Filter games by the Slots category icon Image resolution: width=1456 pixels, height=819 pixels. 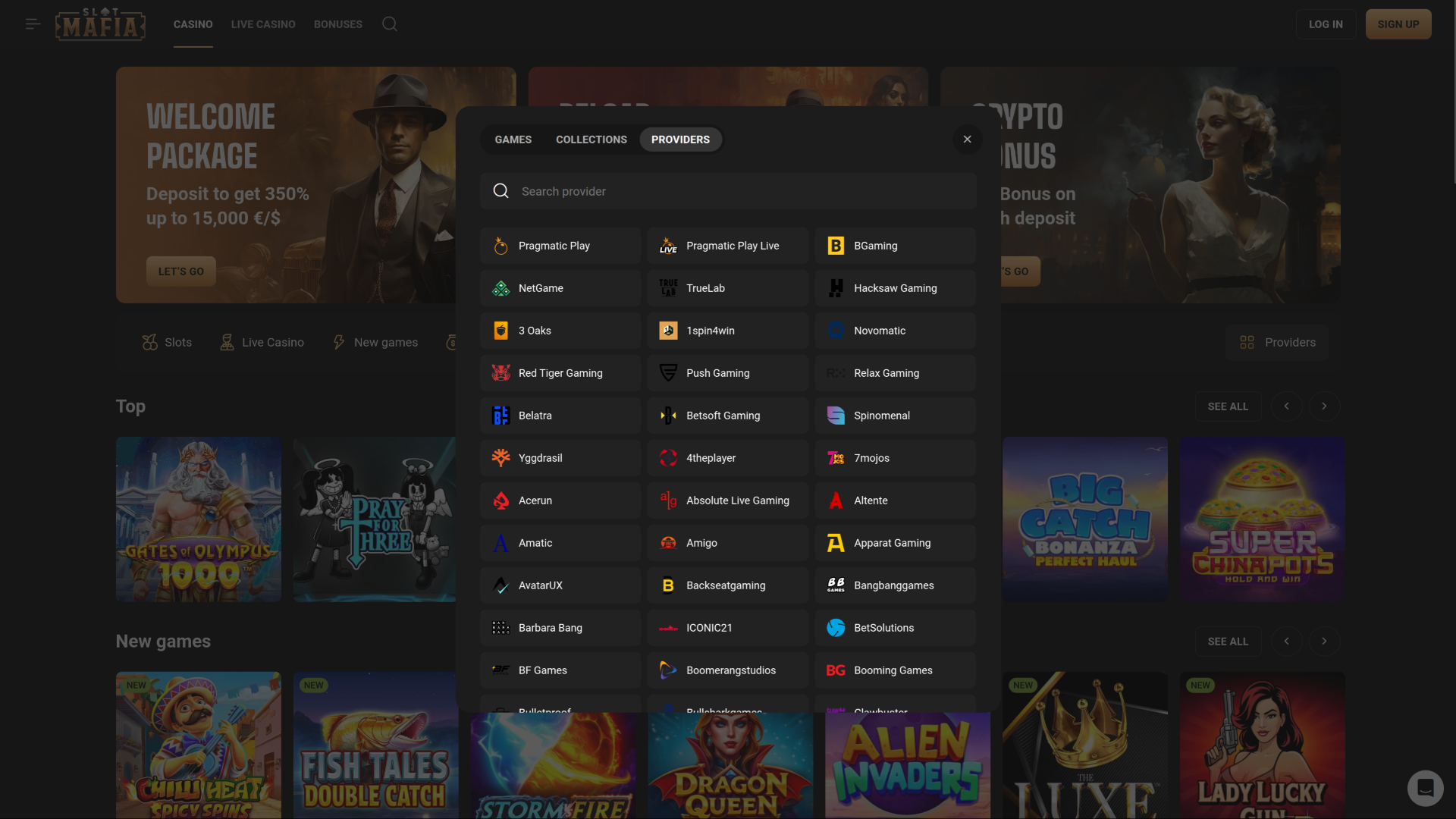point(149,342)
